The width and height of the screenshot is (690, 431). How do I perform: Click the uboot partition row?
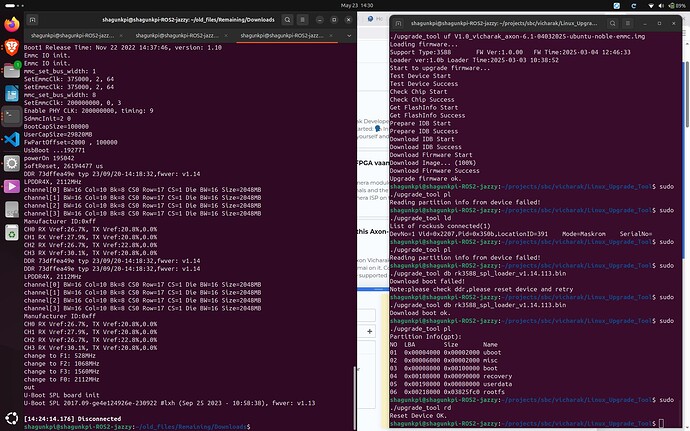tap(445, 352)
